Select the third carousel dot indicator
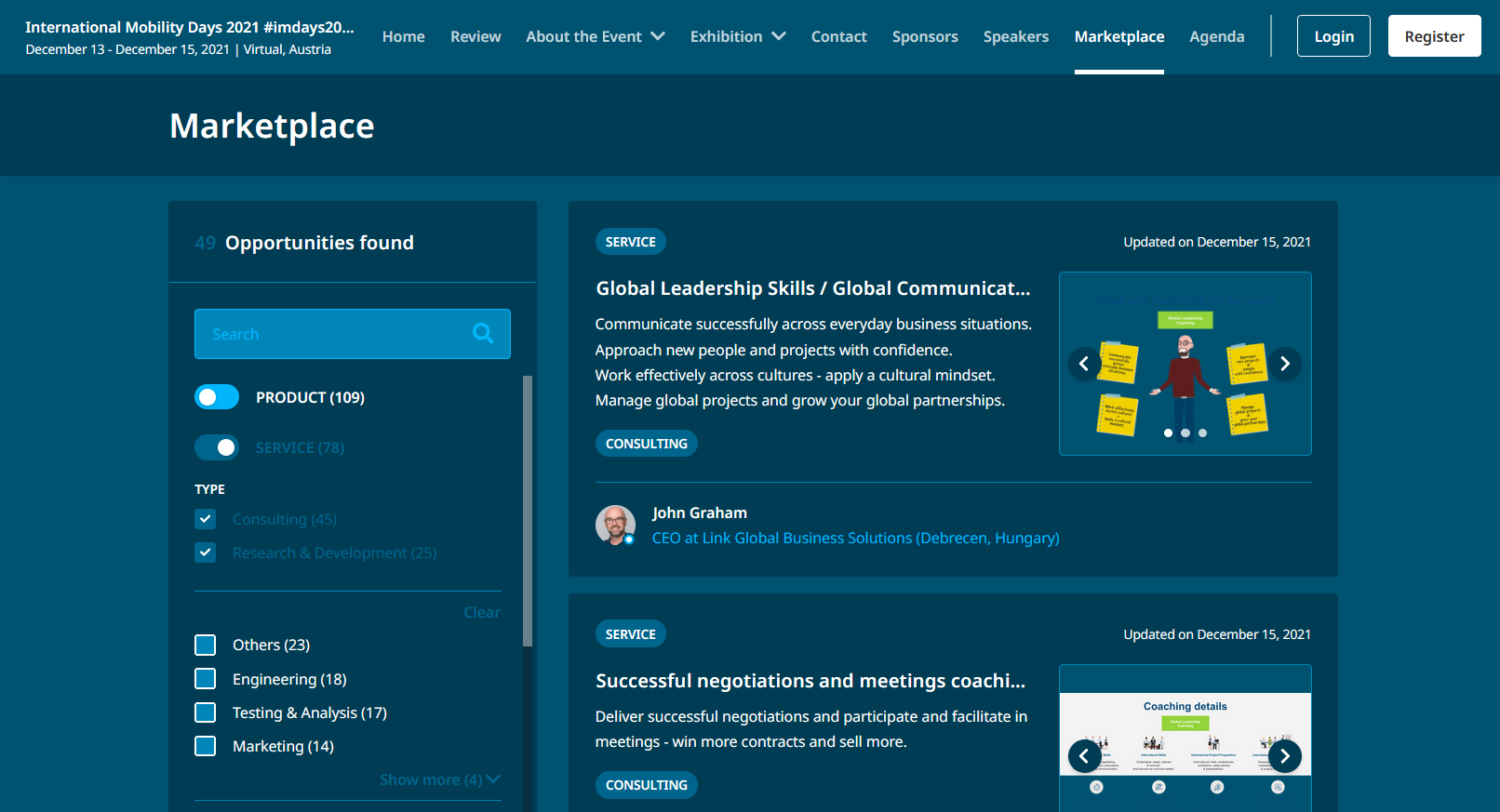The height and width of the screenshot is (812, 1500). (1202, 433)
